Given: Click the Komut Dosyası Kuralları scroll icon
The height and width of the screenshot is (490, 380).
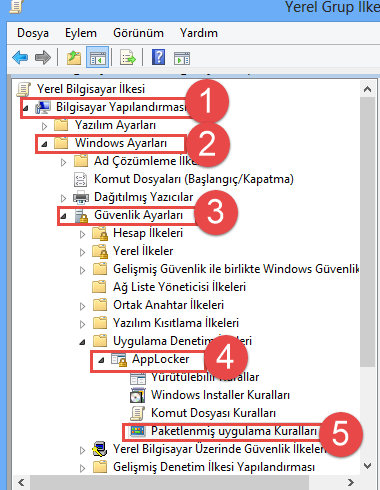Looking at the screenshot, I should click(137, 413).
